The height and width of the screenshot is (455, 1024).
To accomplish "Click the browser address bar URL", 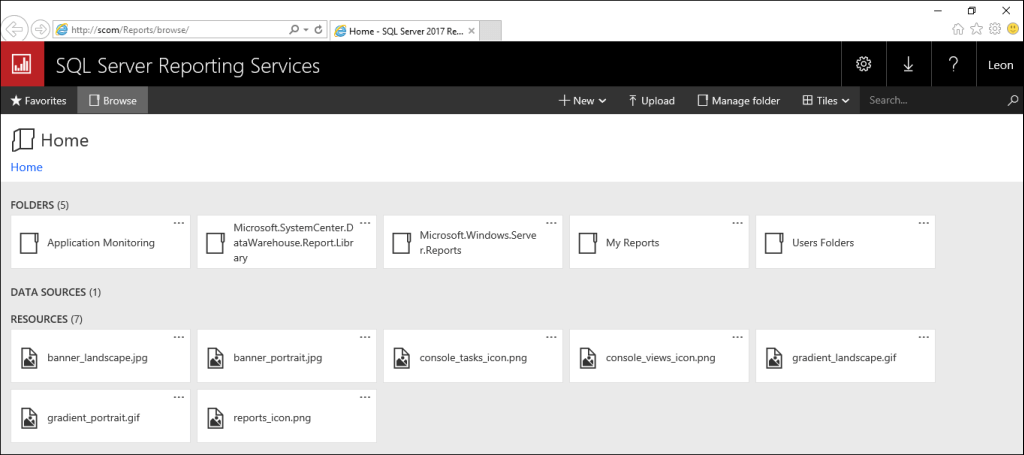I will point(131,29).
